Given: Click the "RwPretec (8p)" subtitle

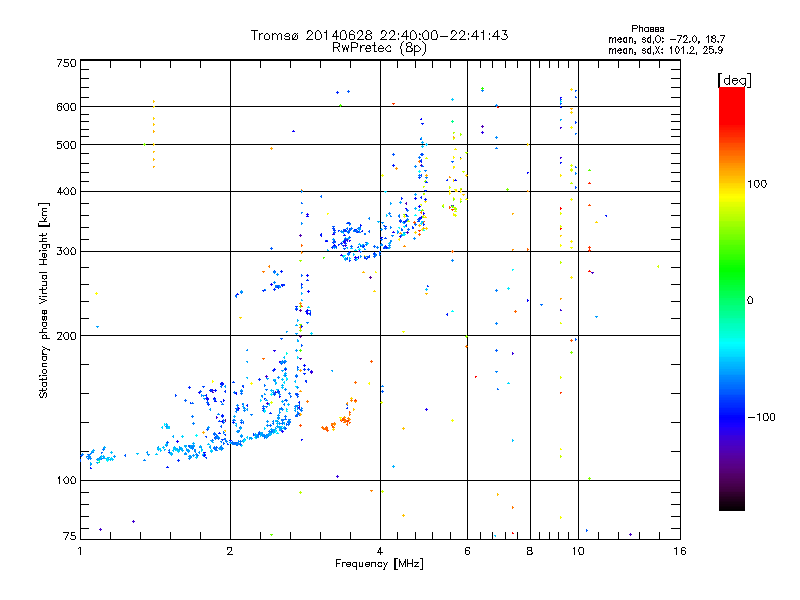Looking at the screenshot, I should (x=379, y=48).
